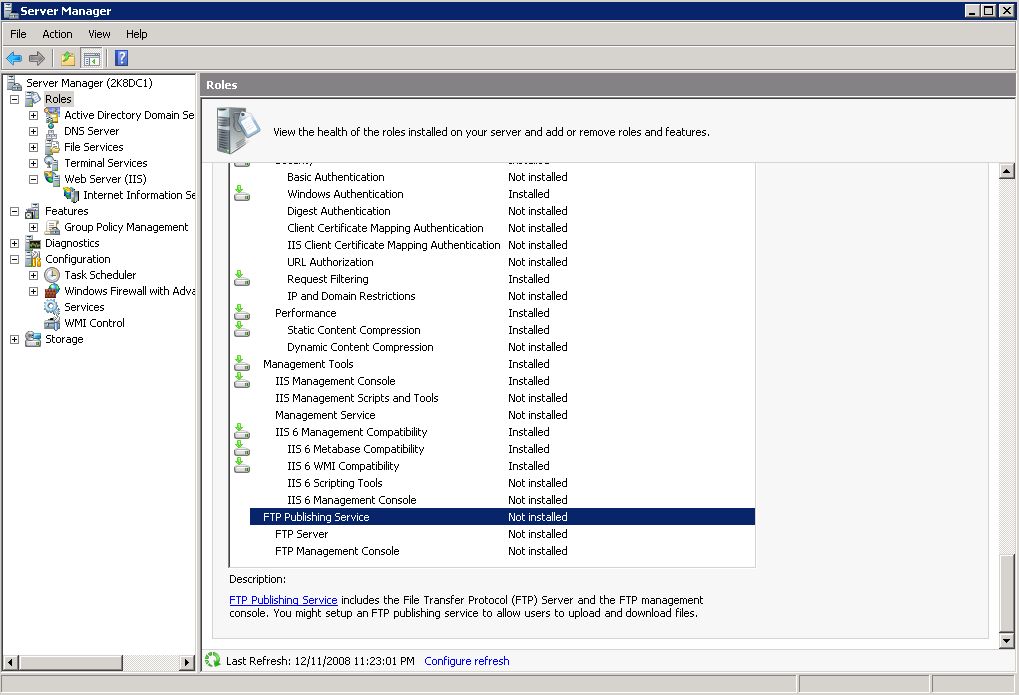Expand the Active Directory Domain Services node
This screenshot has height=695, width=1019.
(x=33, y=115)
